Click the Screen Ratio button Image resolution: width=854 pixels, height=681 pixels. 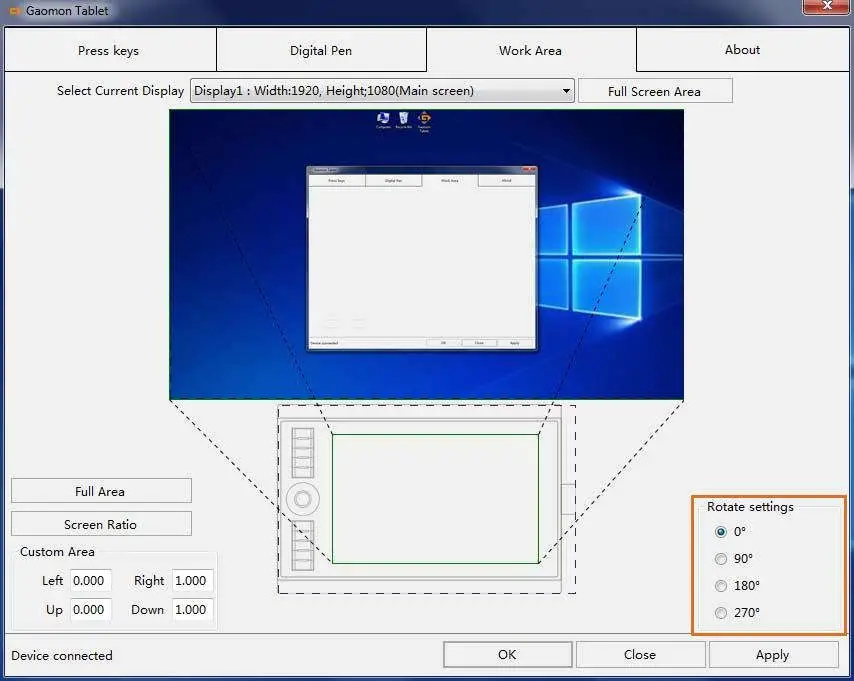(x=101, y=524)
